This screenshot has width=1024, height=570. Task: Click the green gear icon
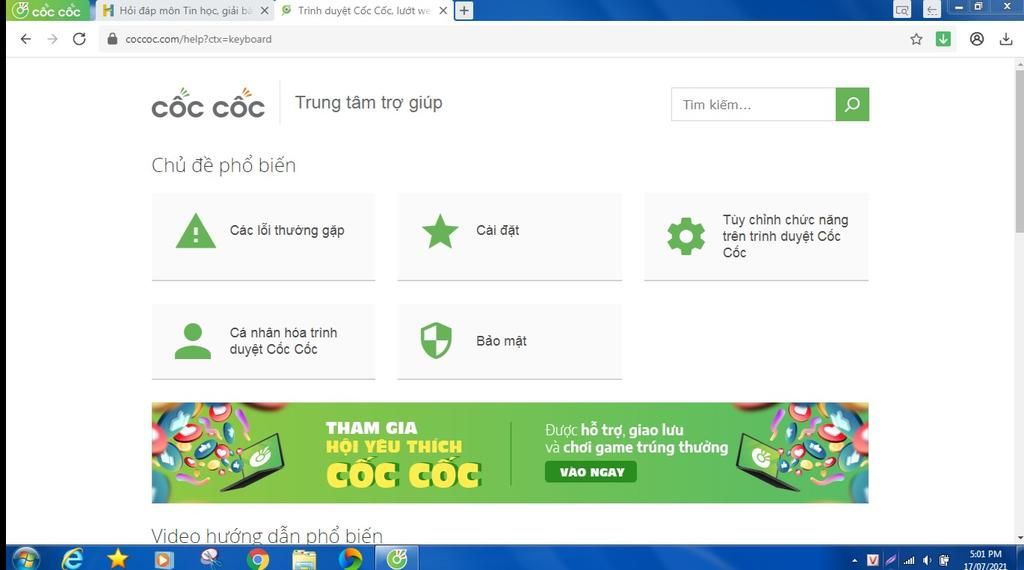pyautogui.click(x=686, y=236)
